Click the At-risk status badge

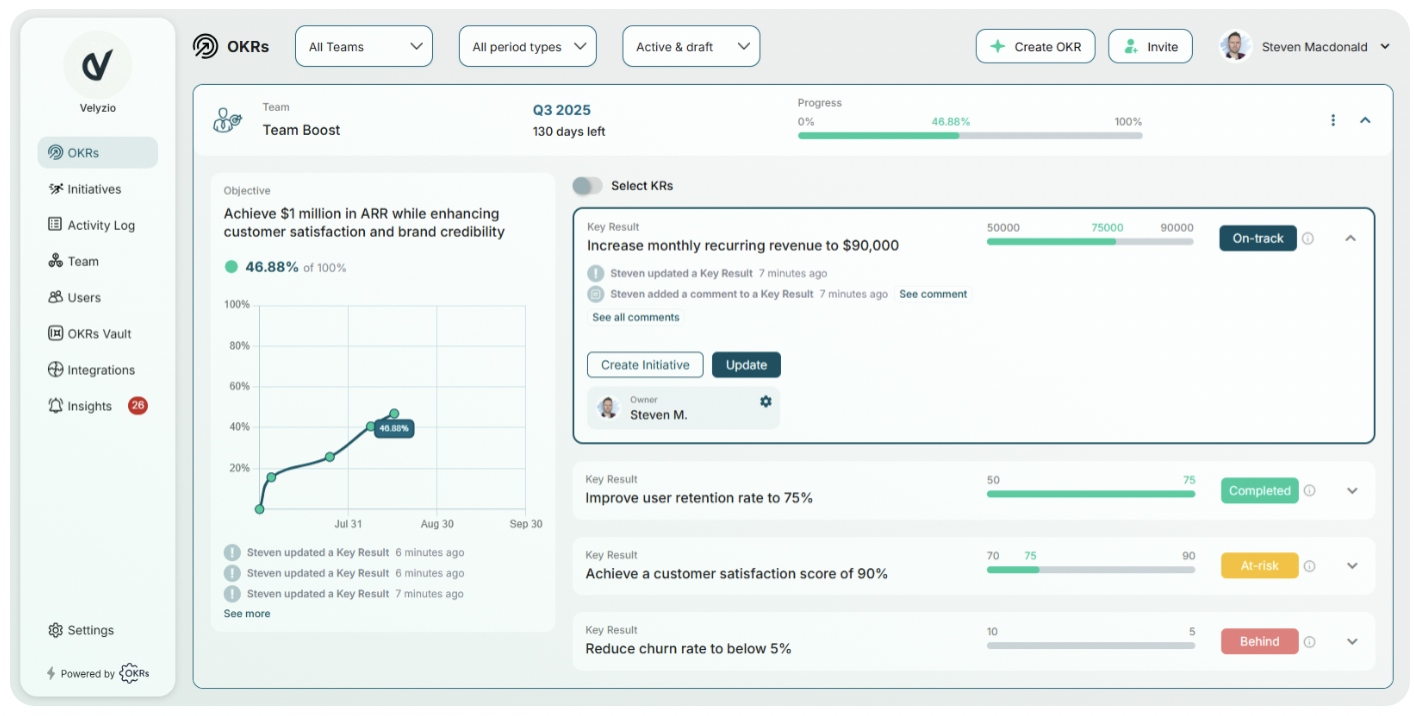point(1260,566)
